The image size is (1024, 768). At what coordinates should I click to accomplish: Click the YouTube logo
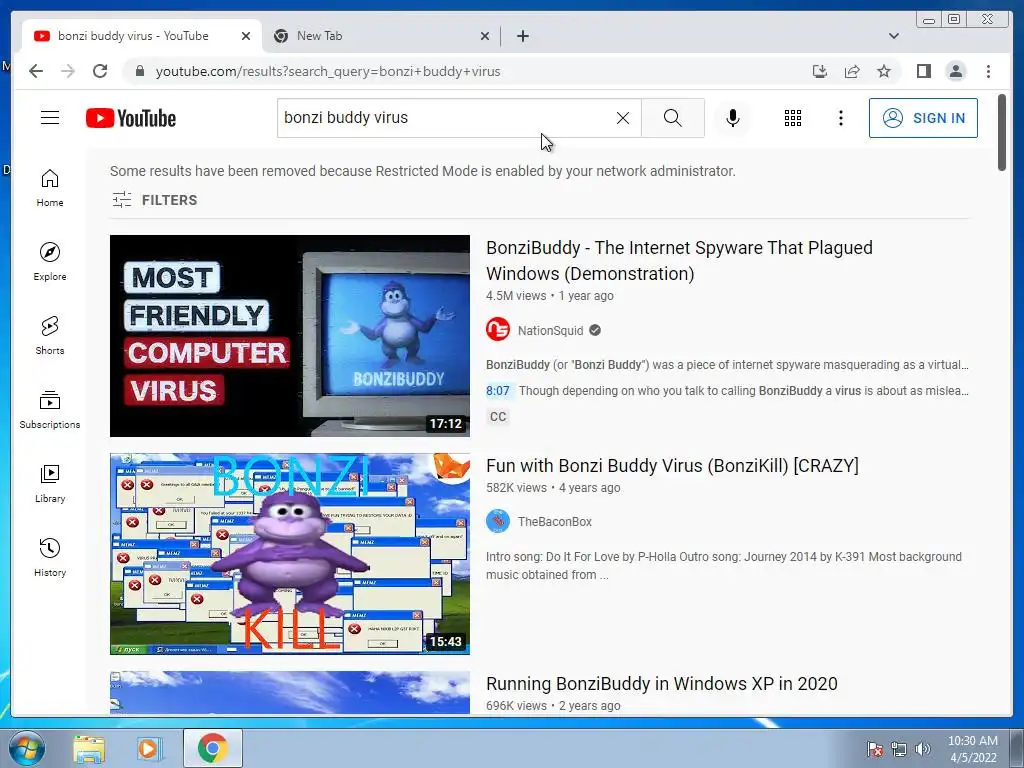coord(131,118)
